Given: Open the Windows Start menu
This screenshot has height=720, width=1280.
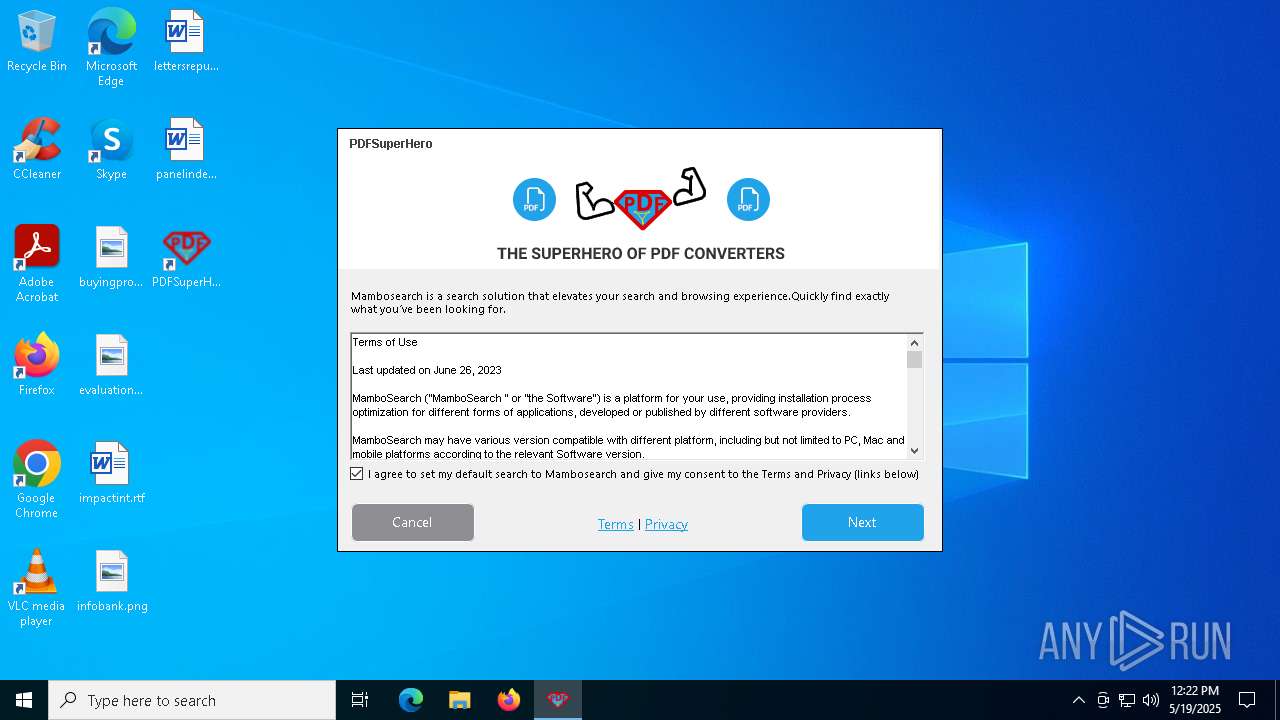Looking at the screenshot, I should [24, 700].
